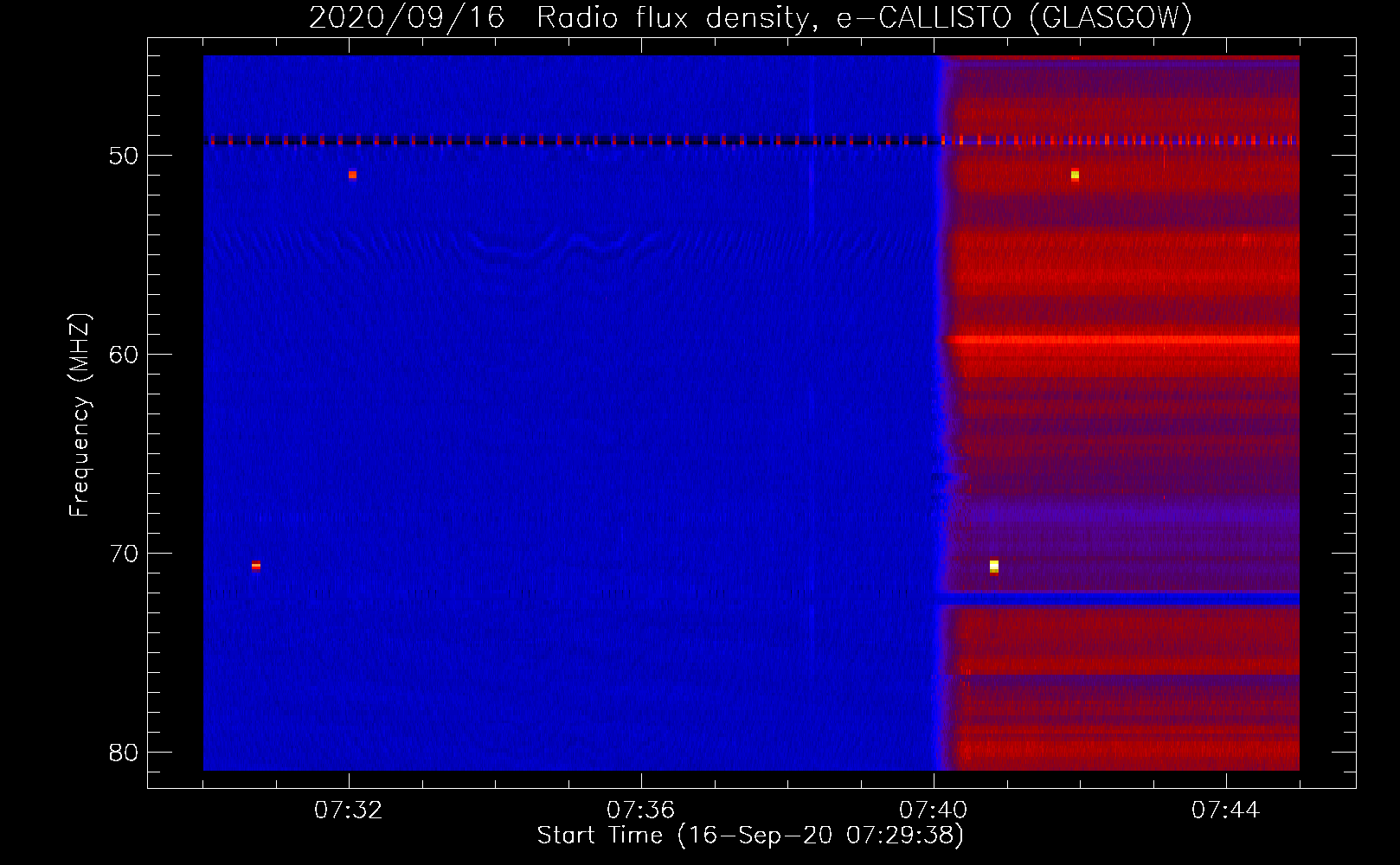The image size is (1400, 865).
Task: Click the orange spot near 51 MHz at 07:32
Action: (352, 175)
